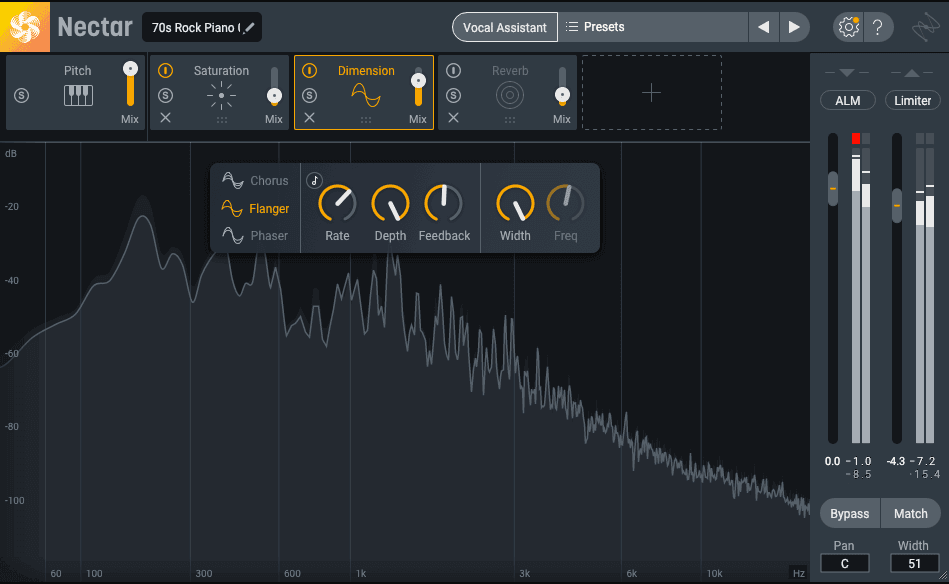Click the output gain -4.3 value
This screenshot has width=949, height=584.
coord(896,461)
